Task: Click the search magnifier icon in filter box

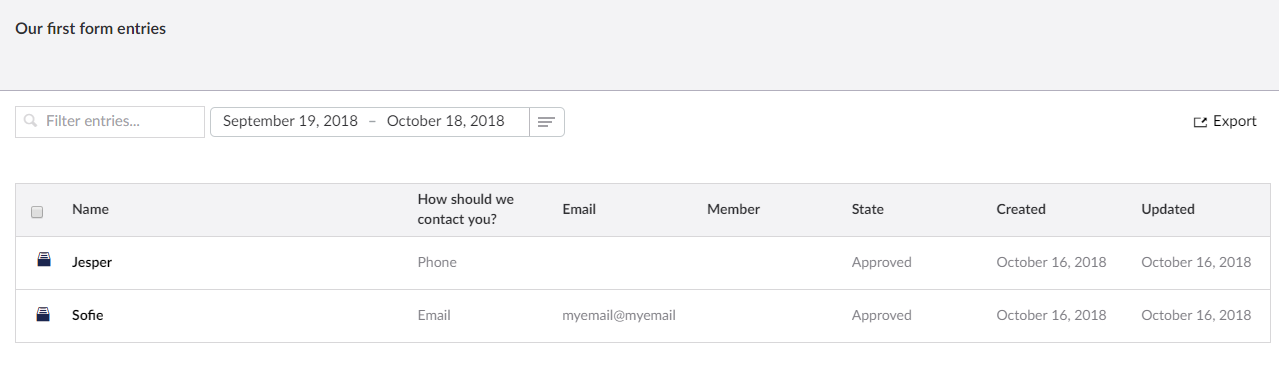Action: pos(31,121)
